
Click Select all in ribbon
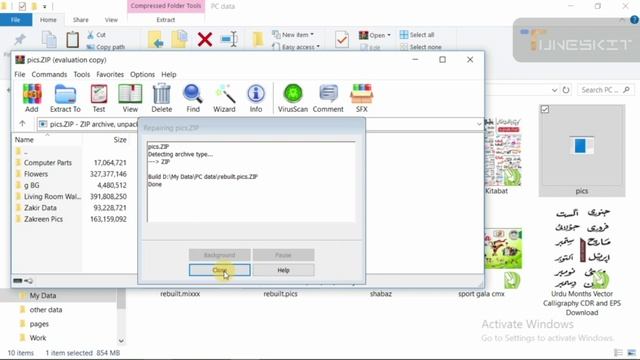pos(417,35)
